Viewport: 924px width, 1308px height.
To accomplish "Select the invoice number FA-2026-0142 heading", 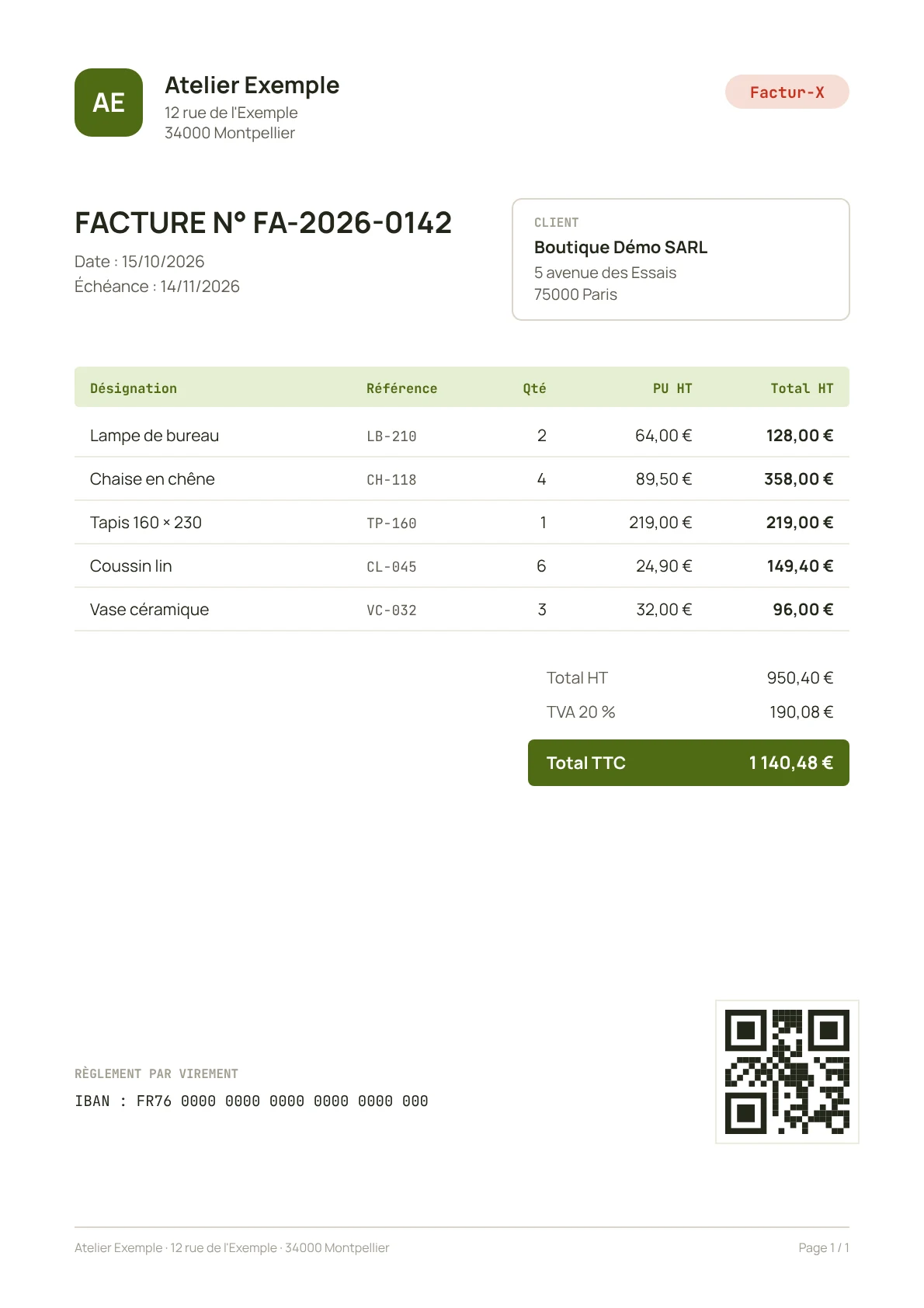I will click(x=263, y=223).
